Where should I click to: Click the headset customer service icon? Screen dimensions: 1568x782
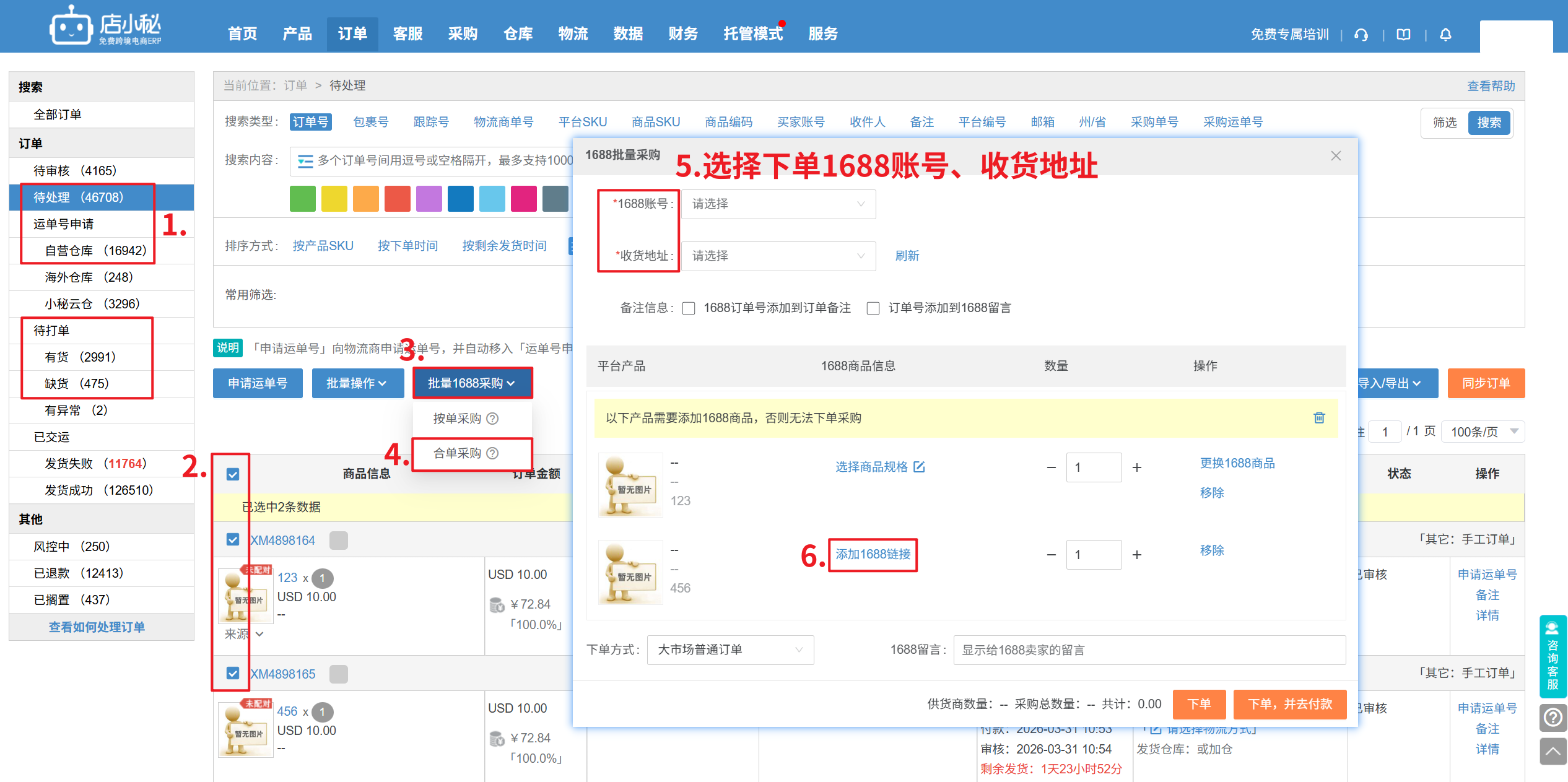(1361, 35)
